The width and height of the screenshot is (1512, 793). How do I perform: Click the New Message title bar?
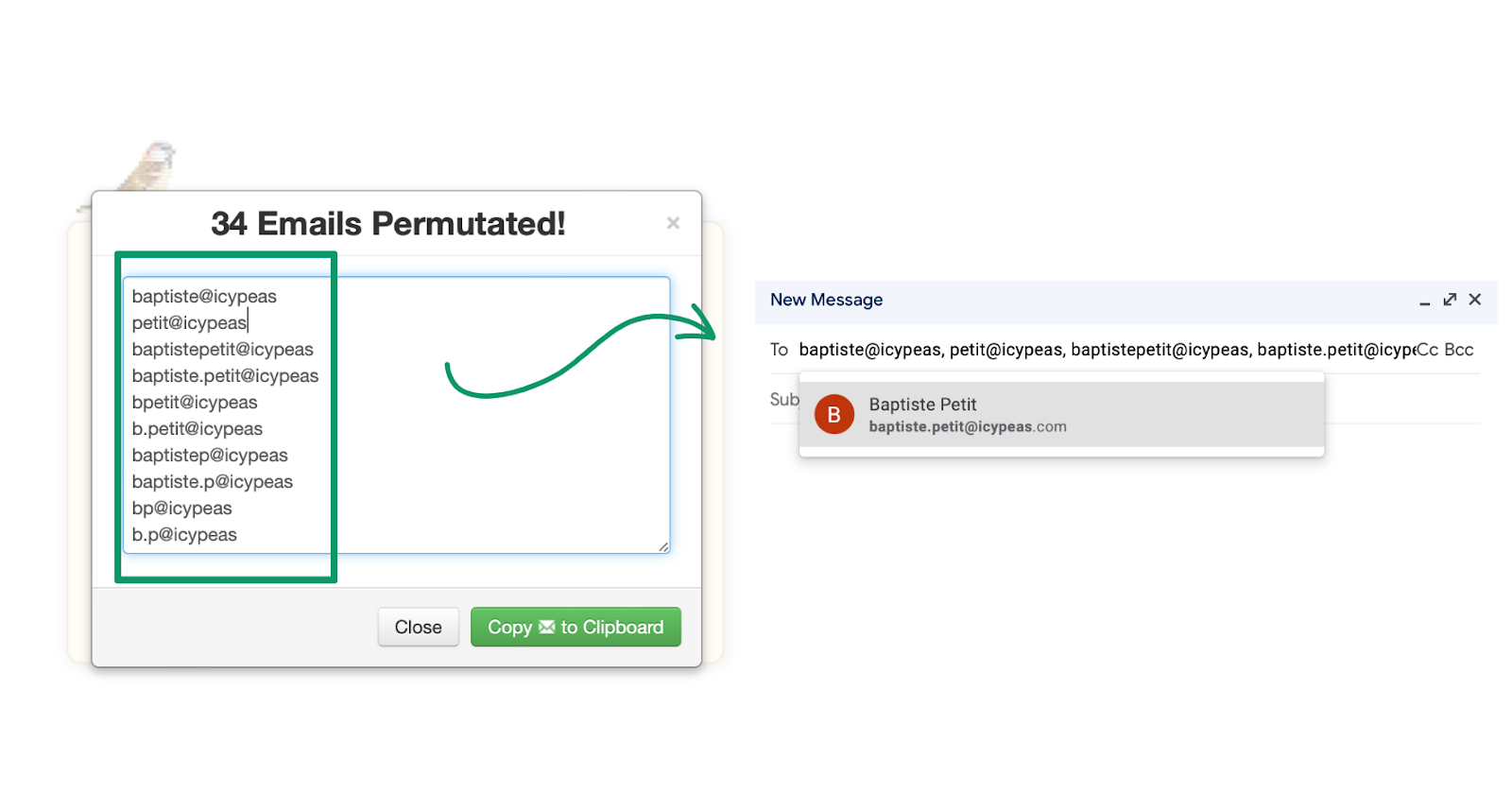[1039, 300]
